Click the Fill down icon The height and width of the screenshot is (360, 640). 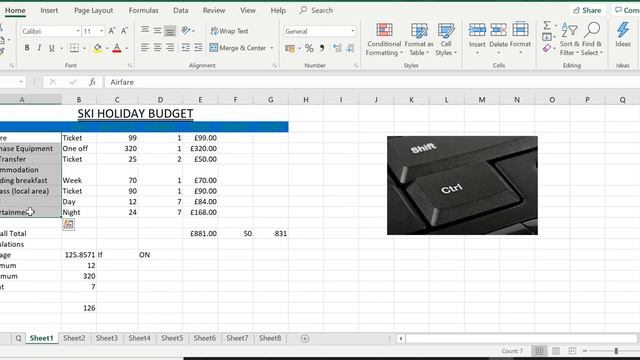pyautogui.click(x=547, y=37)
